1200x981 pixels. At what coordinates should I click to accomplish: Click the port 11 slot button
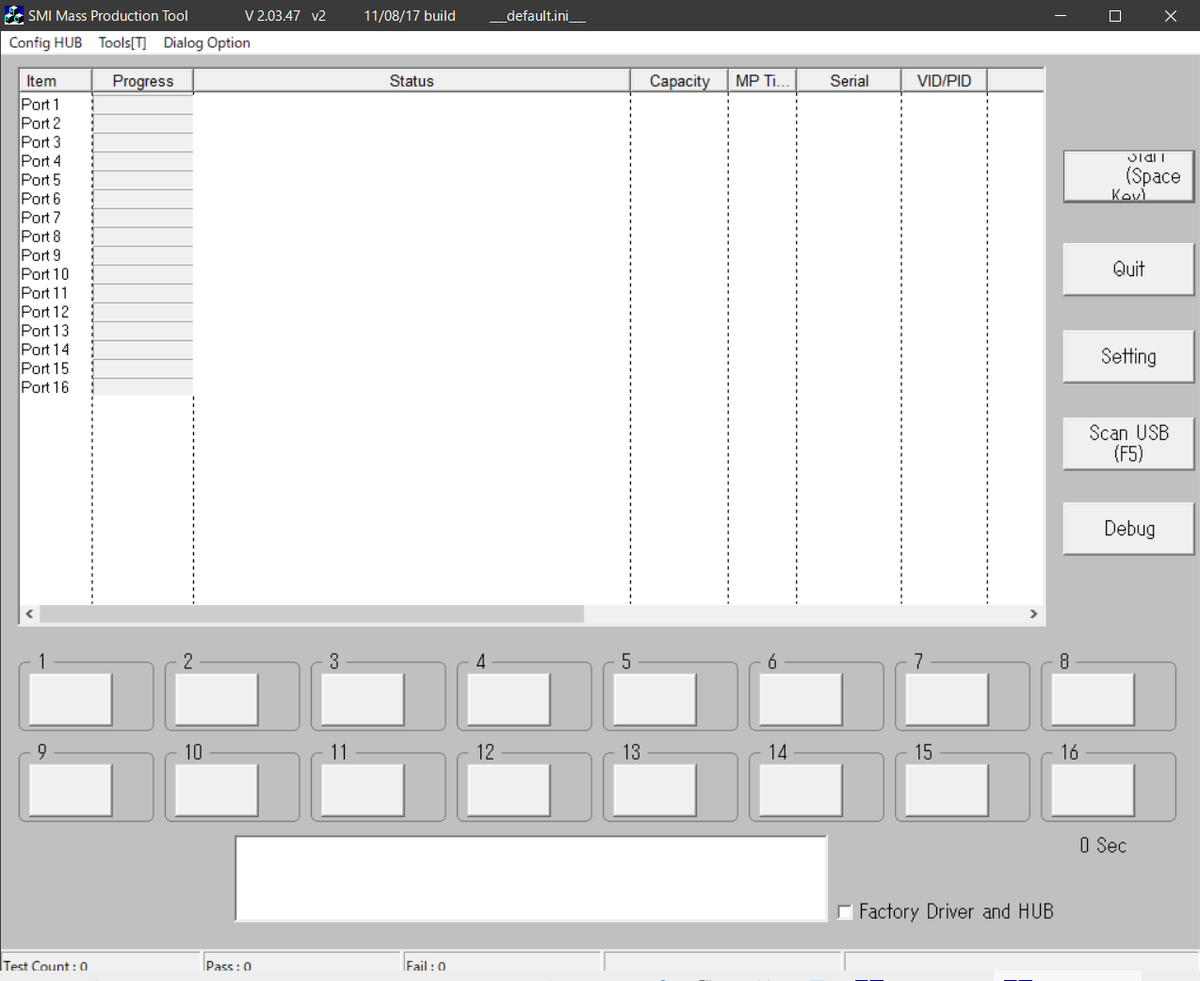[362, 790]
